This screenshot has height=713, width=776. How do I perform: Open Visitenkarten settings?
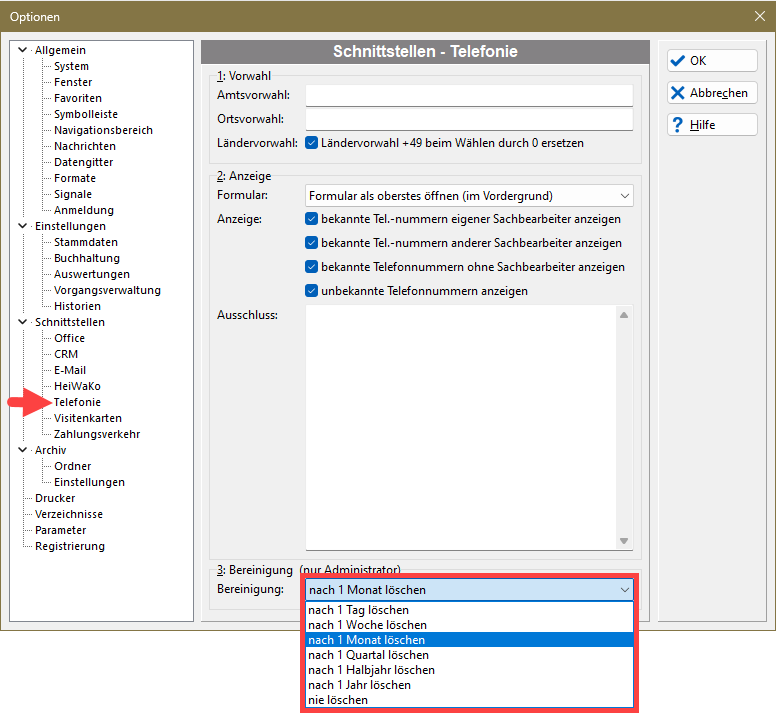click(88, 418)
